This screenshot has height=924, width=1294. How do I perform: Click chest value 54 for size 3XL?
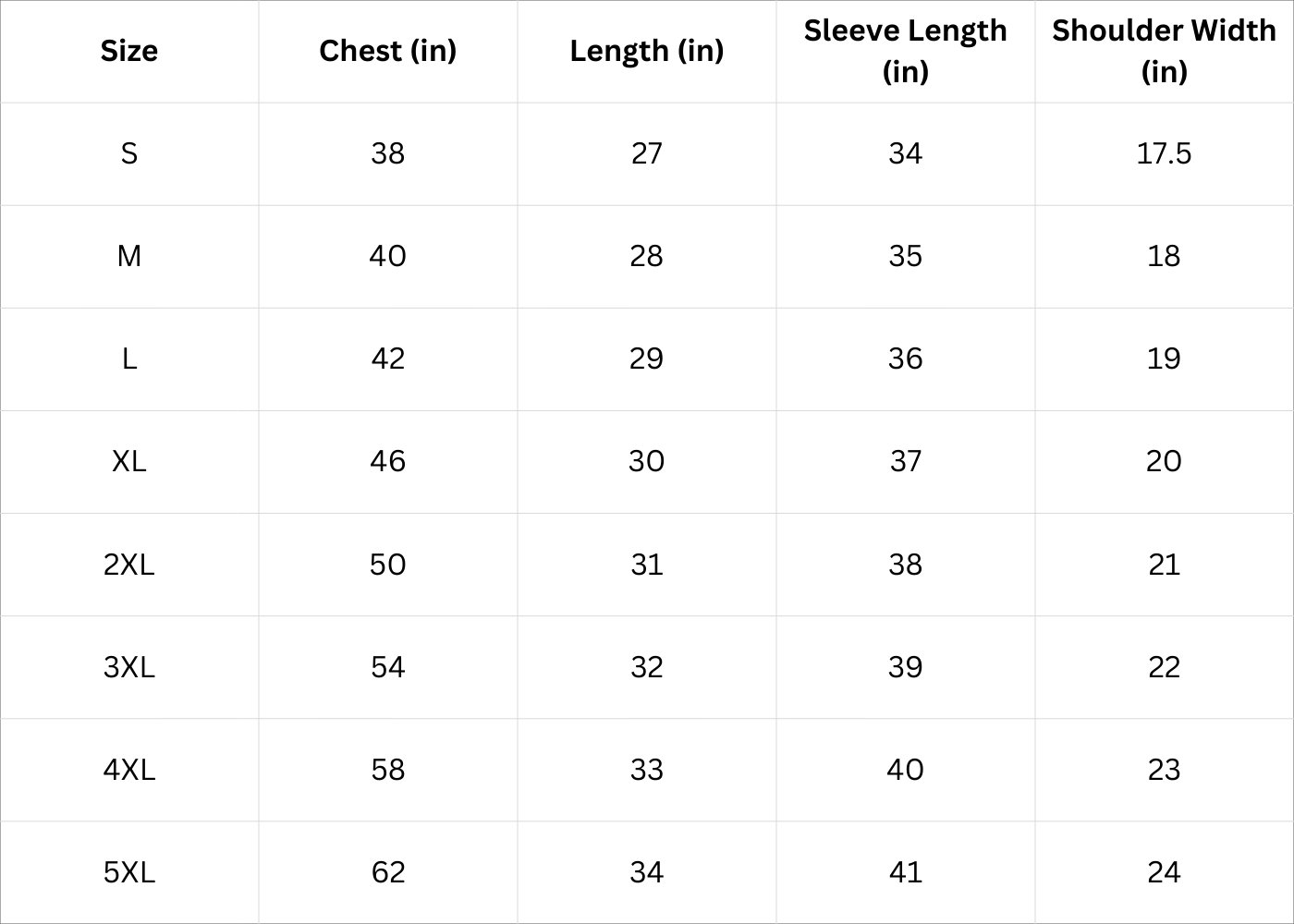click(x=388, y=667)
